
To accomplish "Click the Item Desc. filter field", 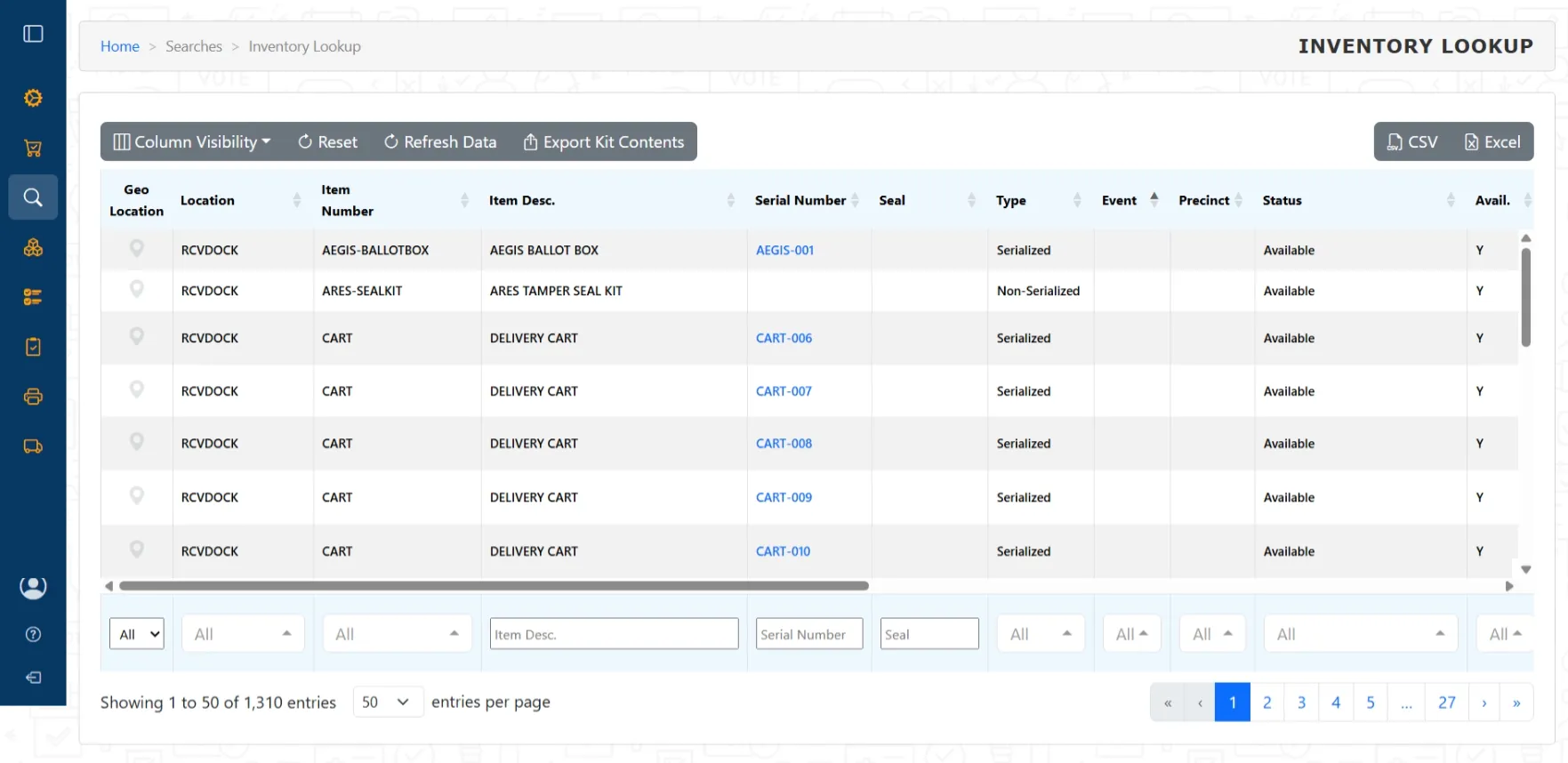I will pyautogui.click(x=614, y=634).
